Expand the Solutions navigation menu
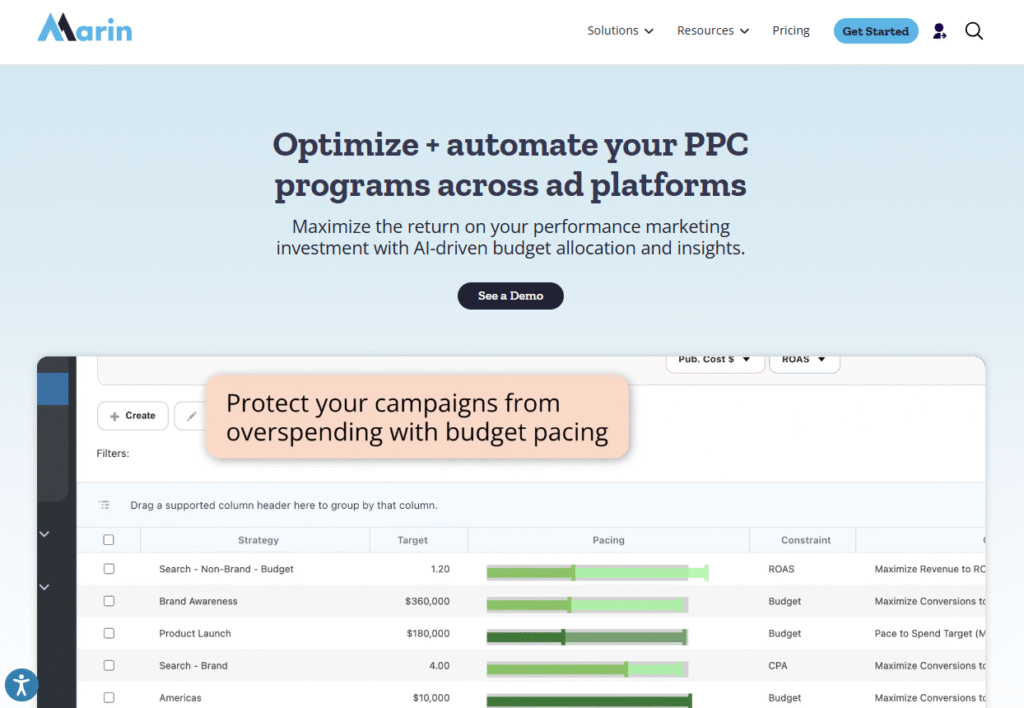 click(x=620, y=31)
